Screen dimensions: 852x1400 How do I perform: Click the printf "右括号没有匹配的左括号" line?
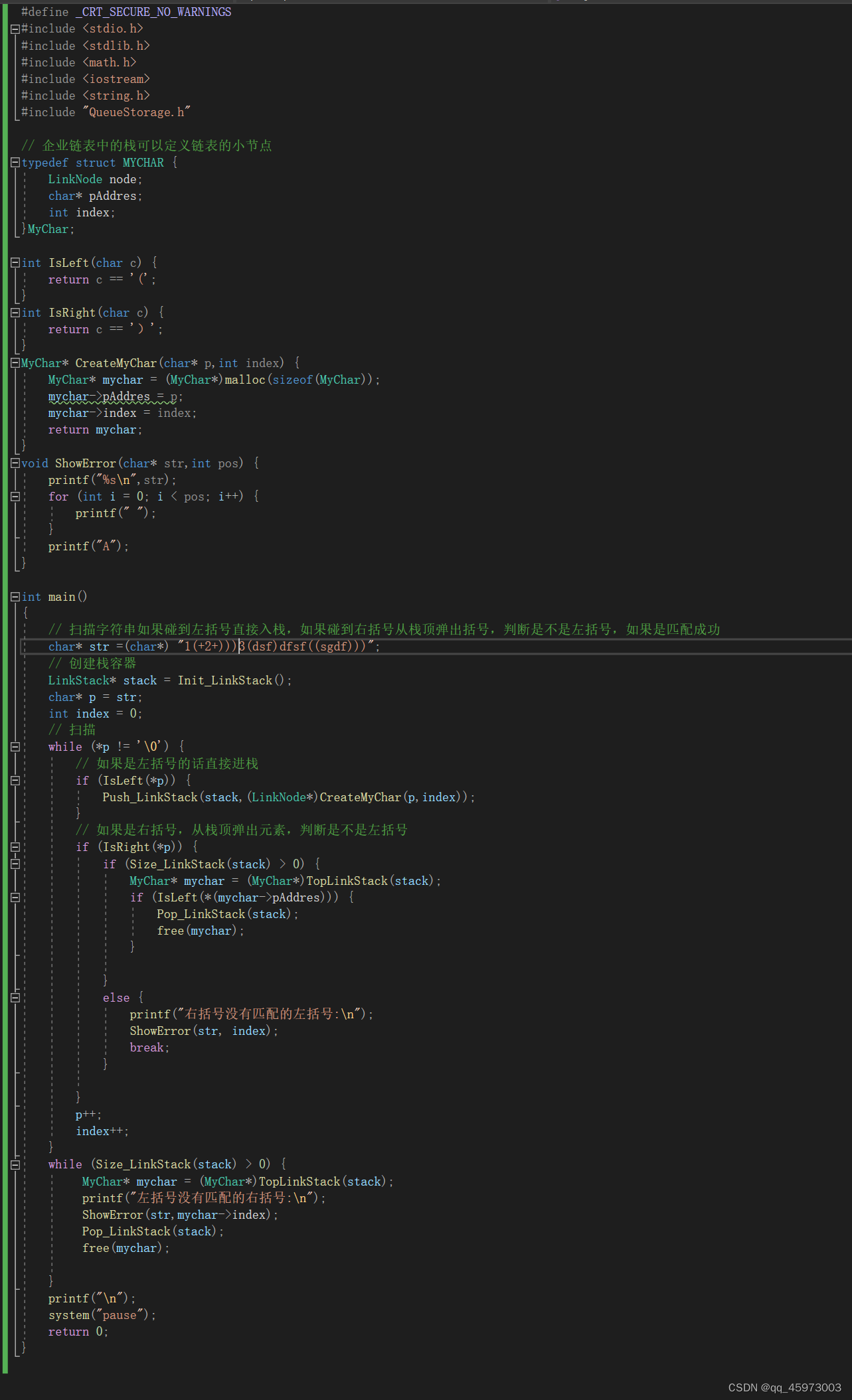[x=251, y=1014]
